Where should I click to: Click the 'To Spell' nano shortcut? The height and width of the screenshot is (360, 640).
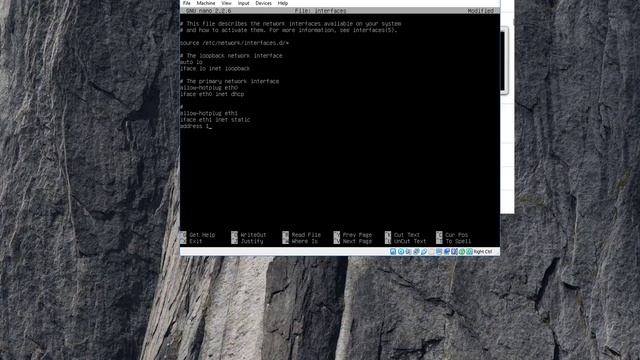pyautogui.click(x=453, y=241)
